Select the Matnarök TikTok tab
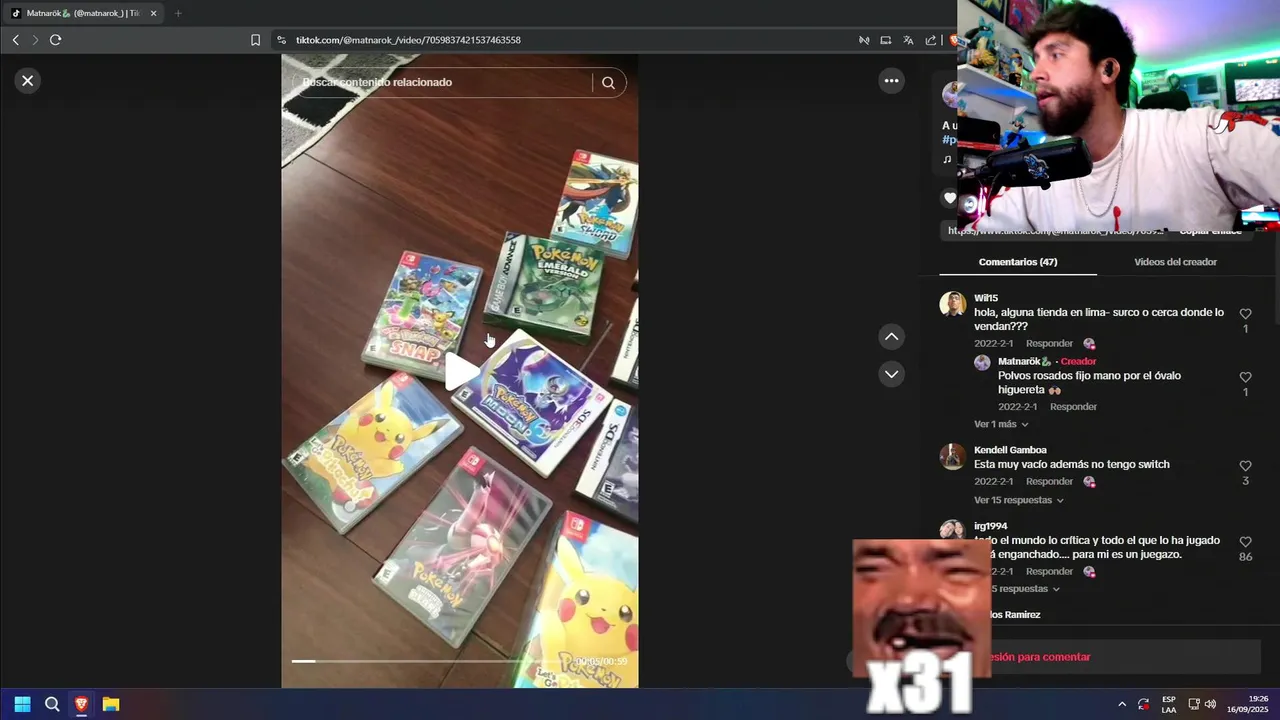Viewport: 1280px width, 720px height. [83, 13]
